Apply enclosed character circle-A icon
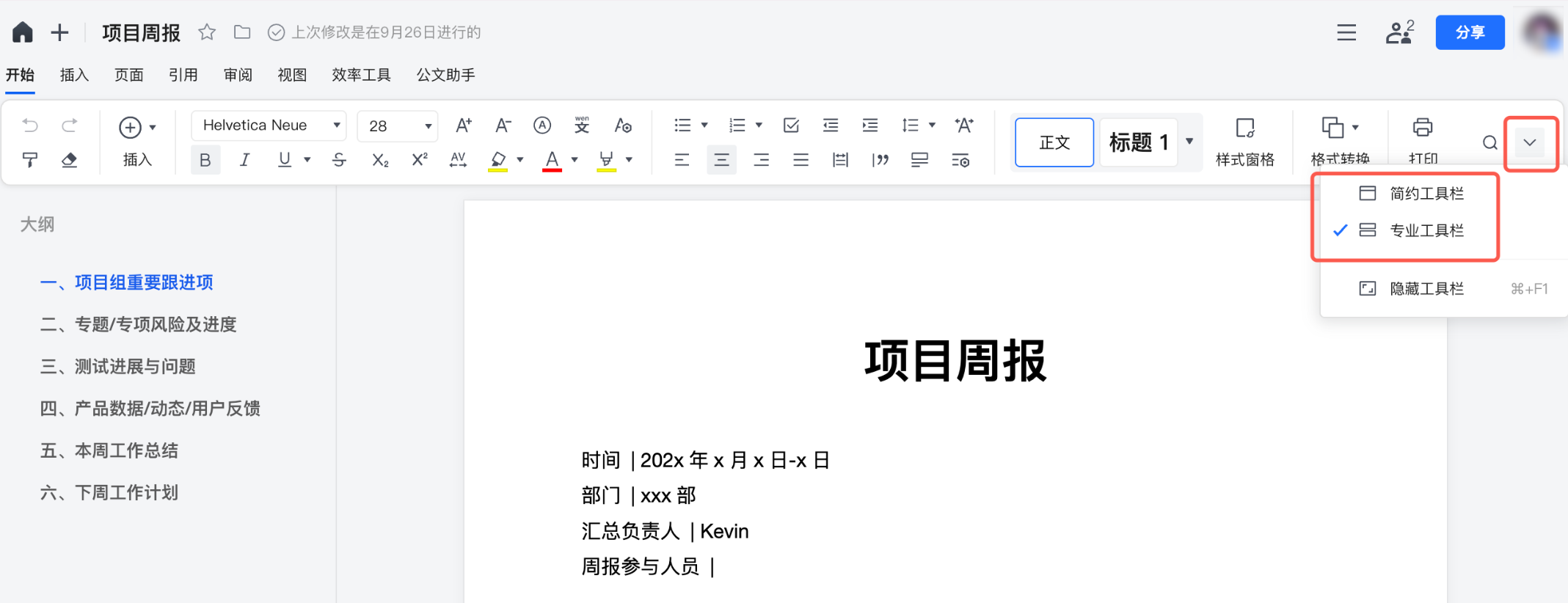This screenshot has width=1568, height=603. pos(542,125)
